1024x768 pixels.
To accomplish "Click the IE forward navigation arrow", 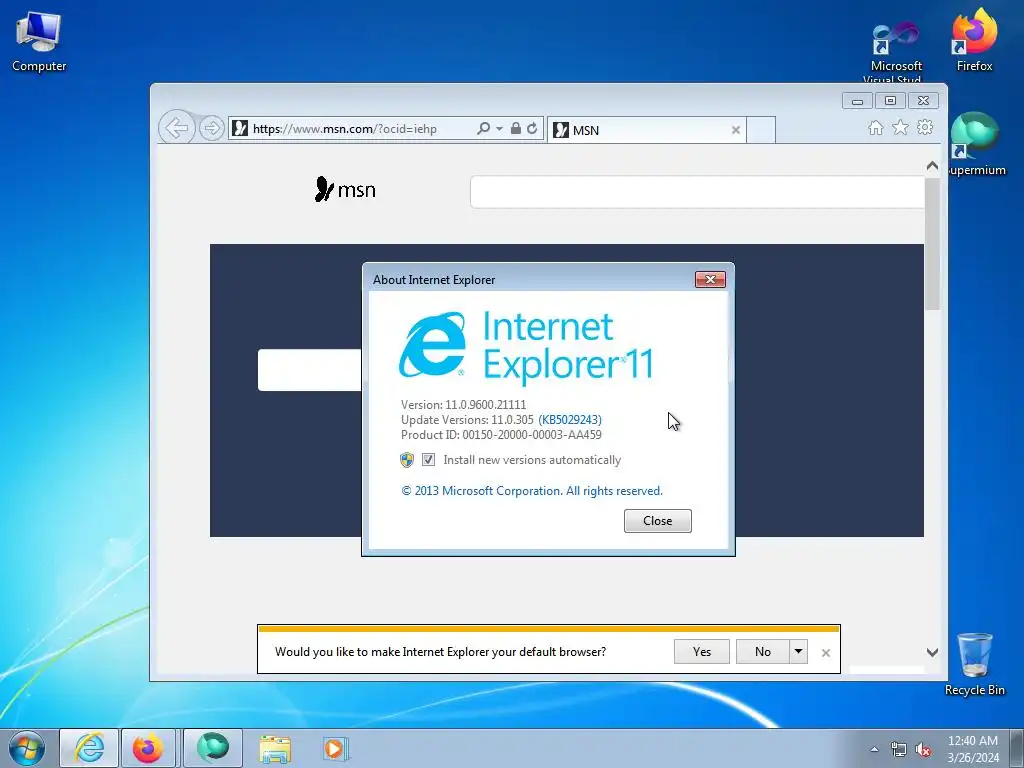I will 211,128.
